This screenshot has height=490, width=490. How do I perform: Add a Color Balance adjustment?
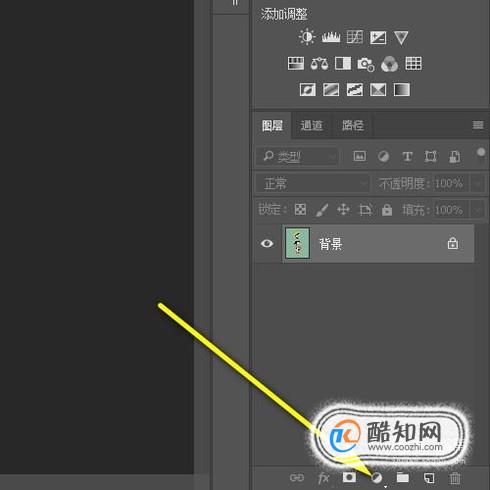pyautogui.click(x=319, y=63)
